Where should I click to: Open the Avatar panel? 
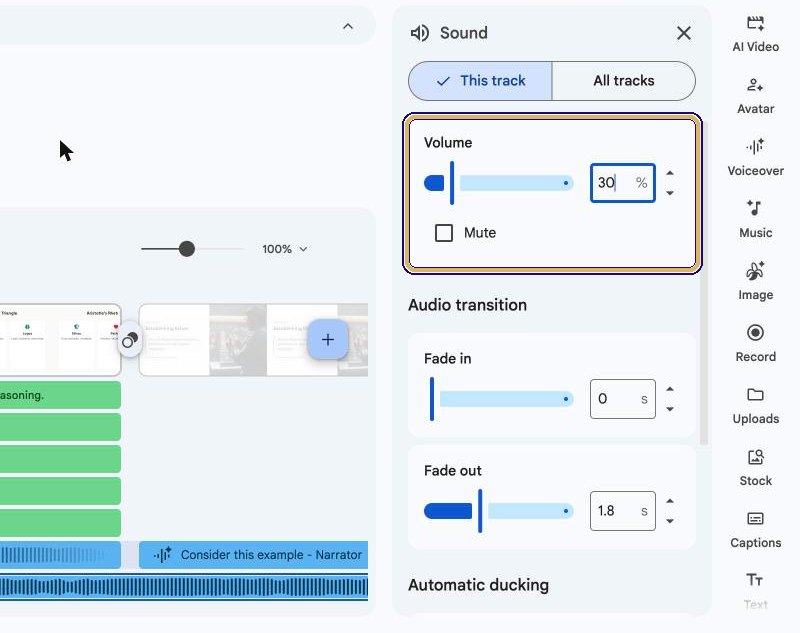[x=755, y=96]
